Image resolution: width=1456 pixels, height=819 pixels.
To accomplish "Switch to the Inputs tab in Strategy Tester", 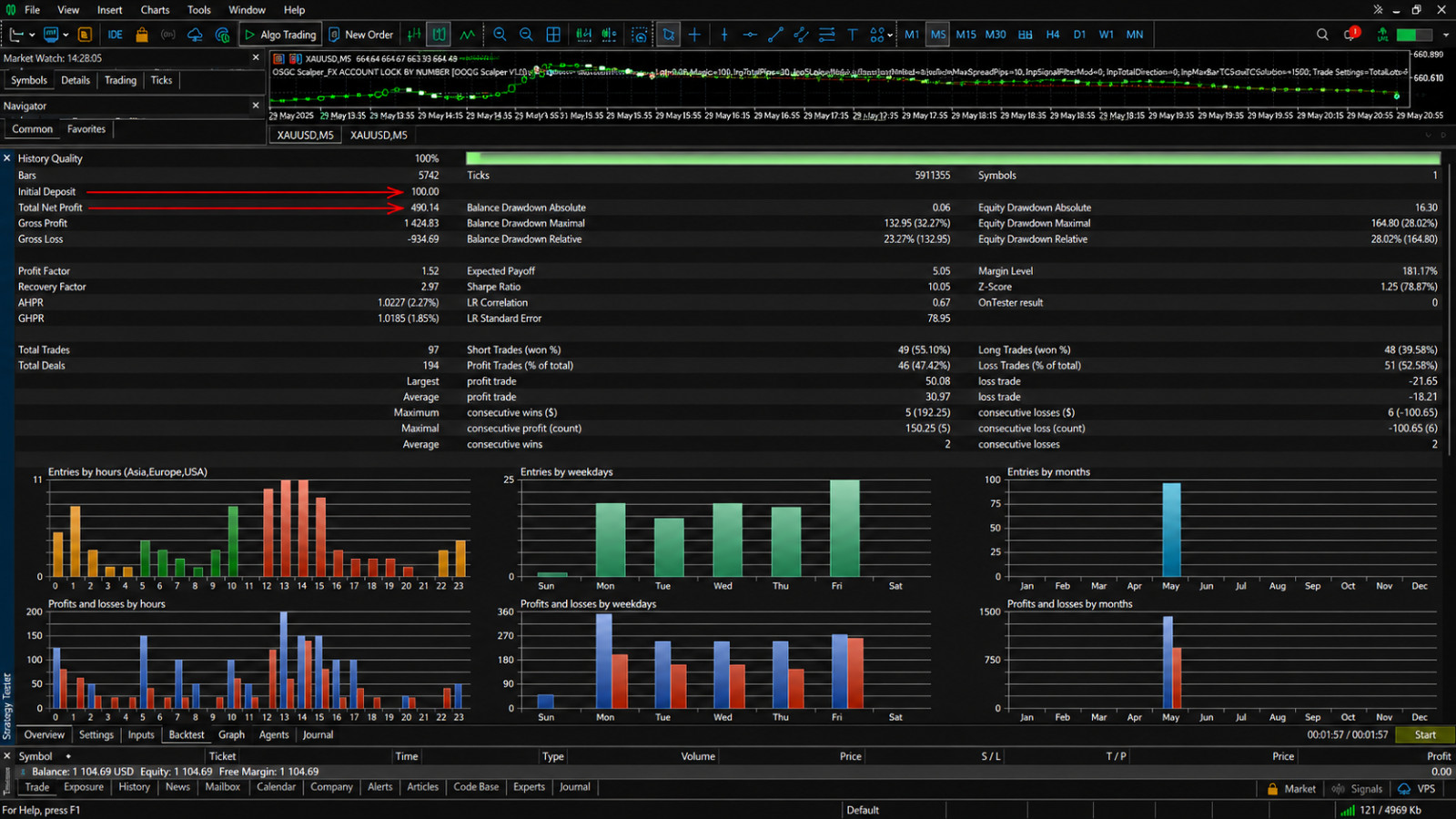I will 141,734.
